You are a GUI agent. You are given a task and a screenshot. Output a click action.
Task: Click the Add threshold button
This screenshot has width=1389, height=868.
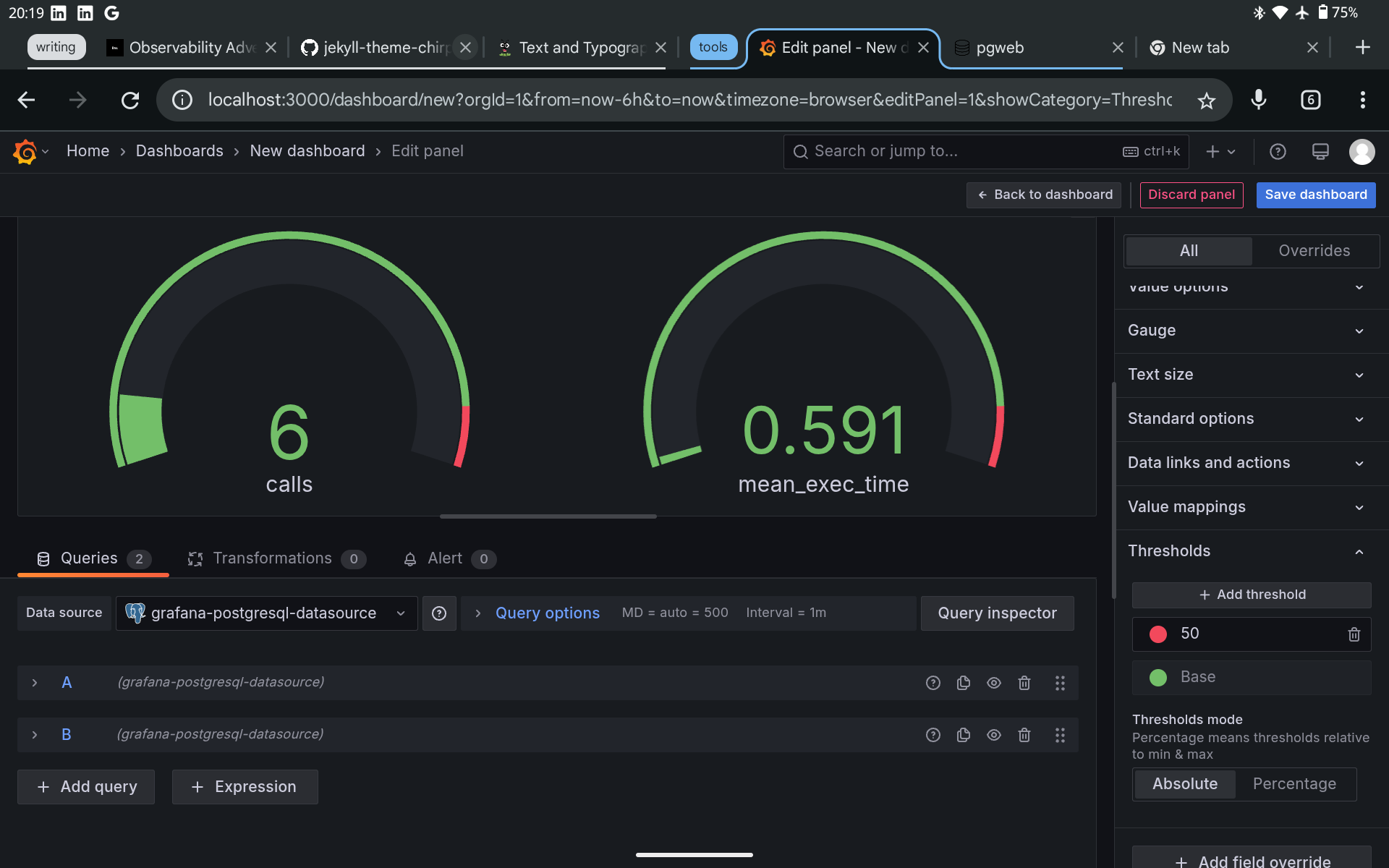[x=1252, y=595]
